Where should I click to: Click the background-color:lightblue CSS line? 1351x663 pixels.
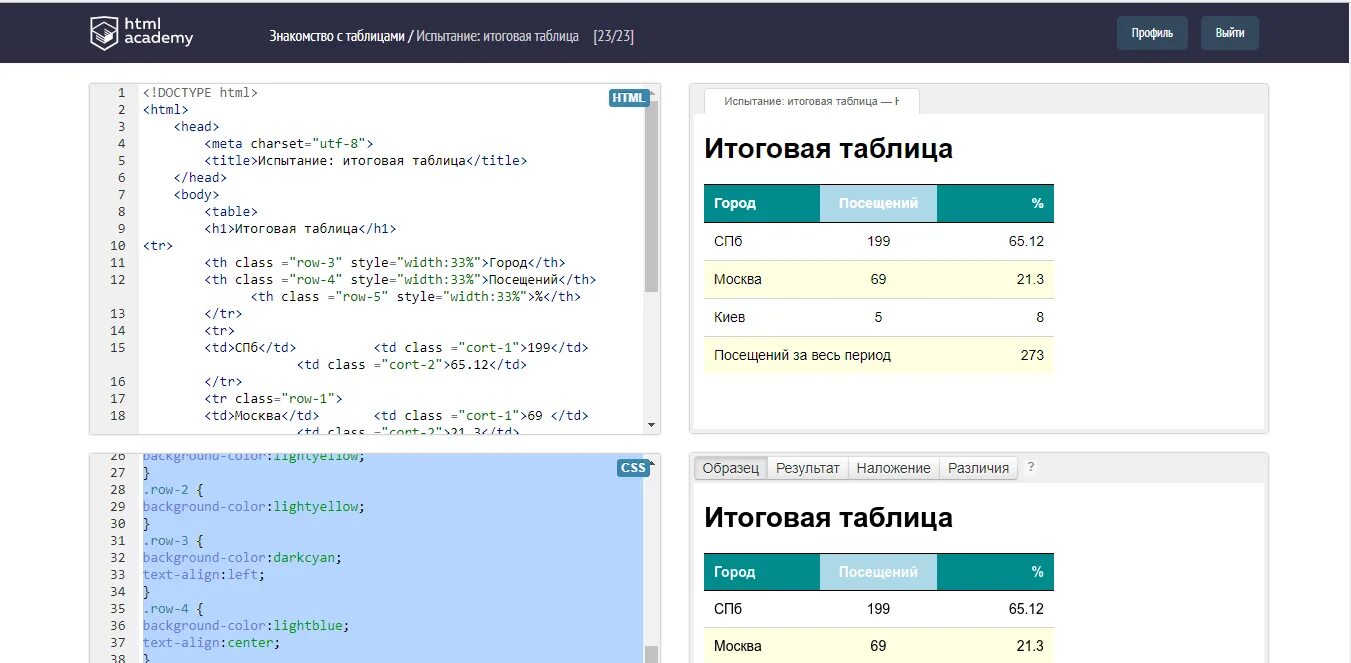(245, 626)
